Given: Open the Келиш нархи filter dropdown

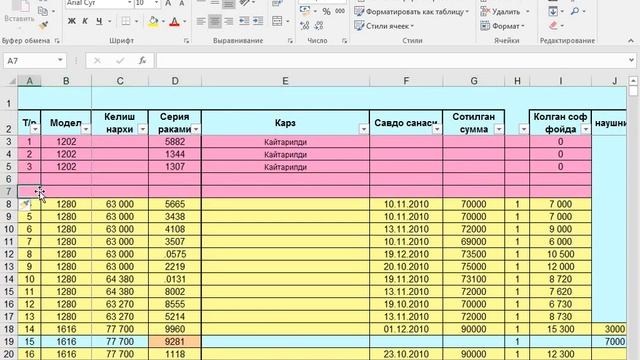Looking at the screenshot, I should [x=142, y=129].
